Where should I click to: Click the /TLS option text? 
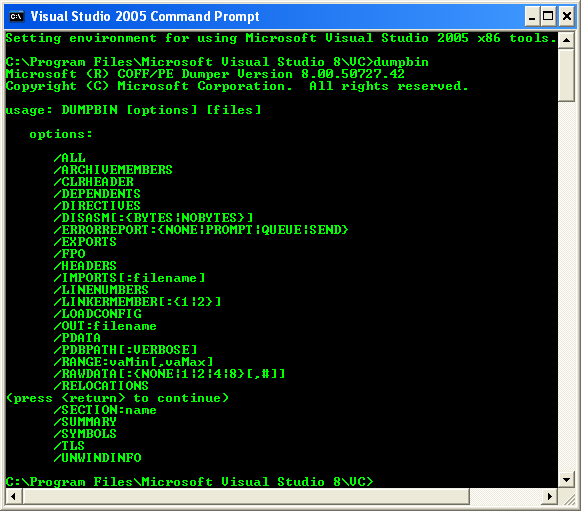69,446
